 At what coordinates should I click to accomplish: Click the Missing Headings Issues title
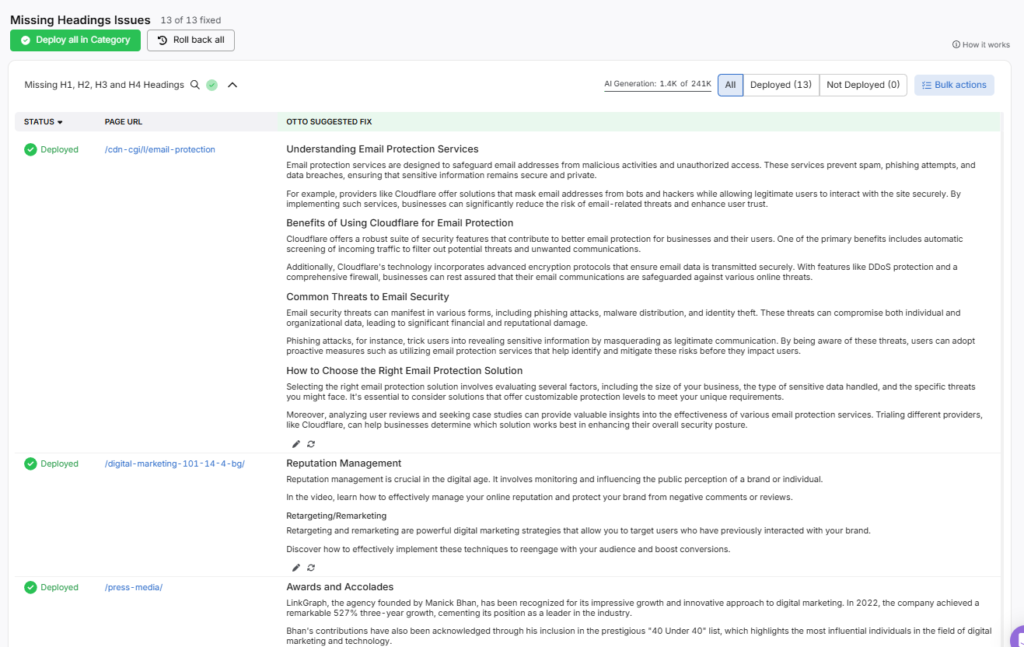tap(80, 20)
